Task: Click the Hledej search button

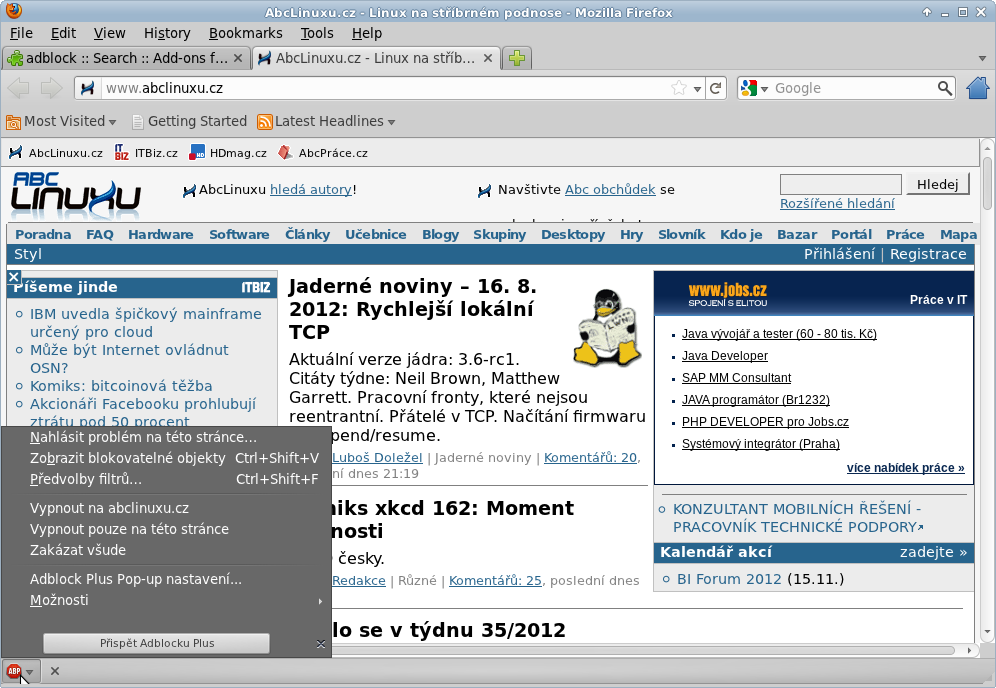Action: pos(938,184)
